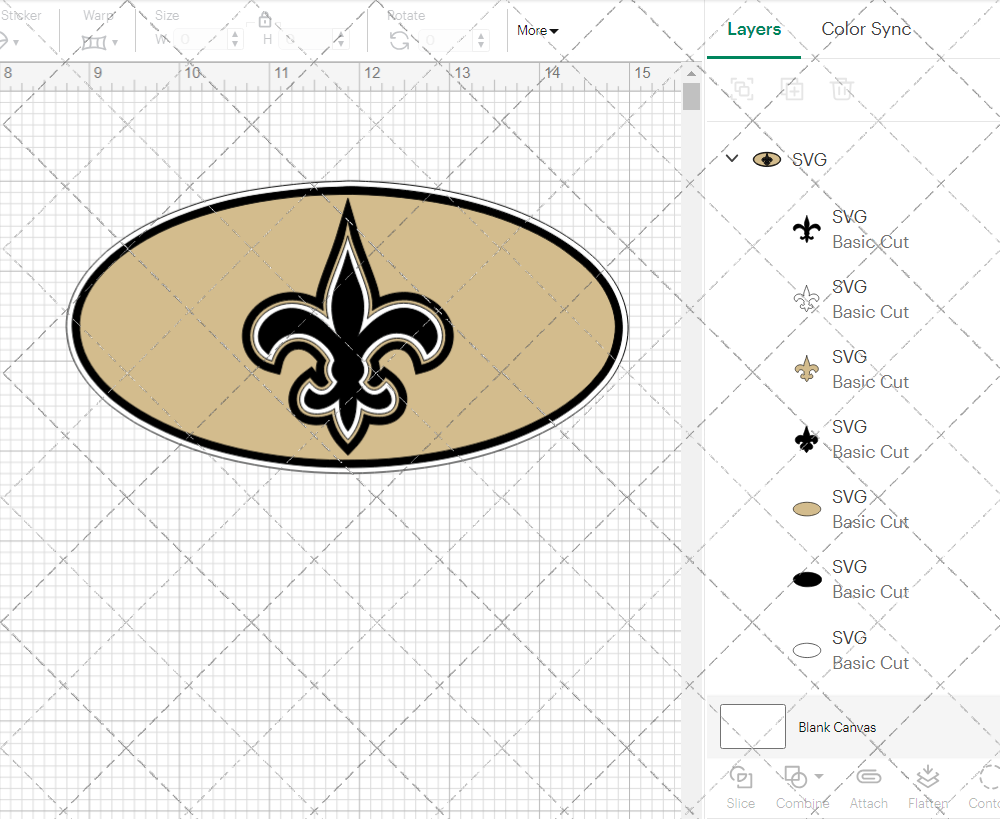The width and height of the screenshot is (1000, 819).
Task: Select the first black fleur-de-lis layer icon
Action: pyautogui.click(x=807, y=229)
